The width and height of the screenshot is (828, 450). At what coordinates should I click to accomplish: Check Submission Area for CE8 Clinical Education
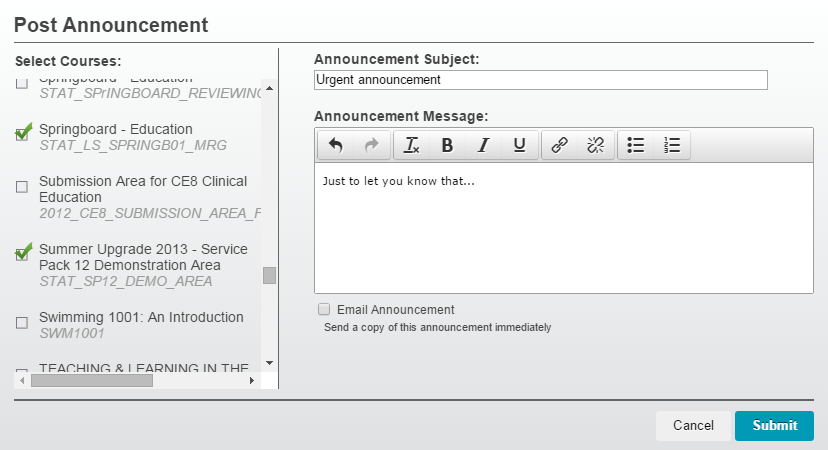(22, 187)
